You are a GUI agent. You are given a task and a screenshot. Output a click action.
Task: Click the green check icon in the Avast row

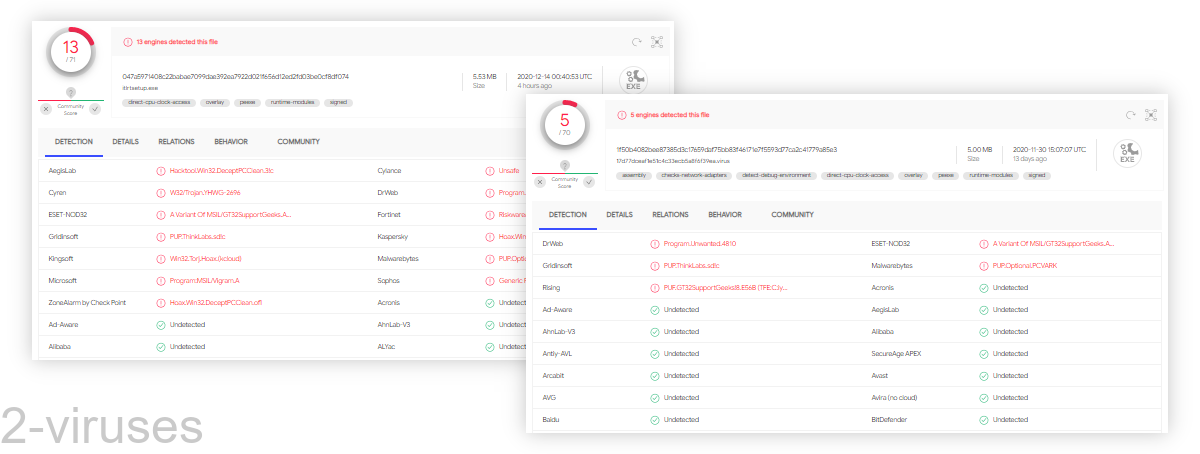[x=984, y=375]
